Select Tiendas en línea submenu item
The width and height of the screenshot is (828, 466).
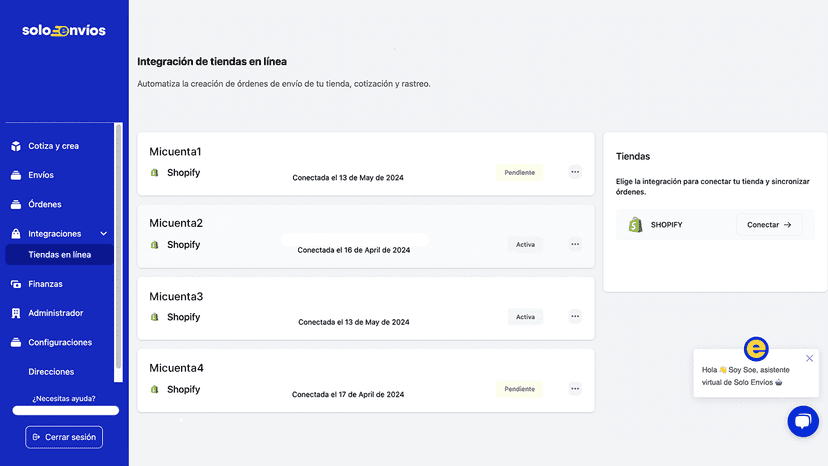click(x=60, y=255)
